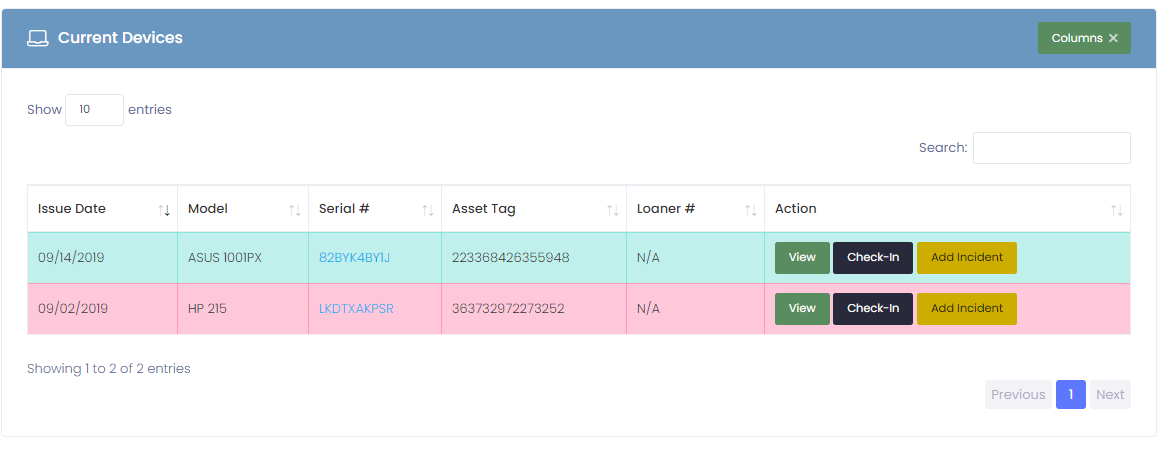Check-In the HP 215 device
Viewport: 1164px width, 451px height.
873,309
